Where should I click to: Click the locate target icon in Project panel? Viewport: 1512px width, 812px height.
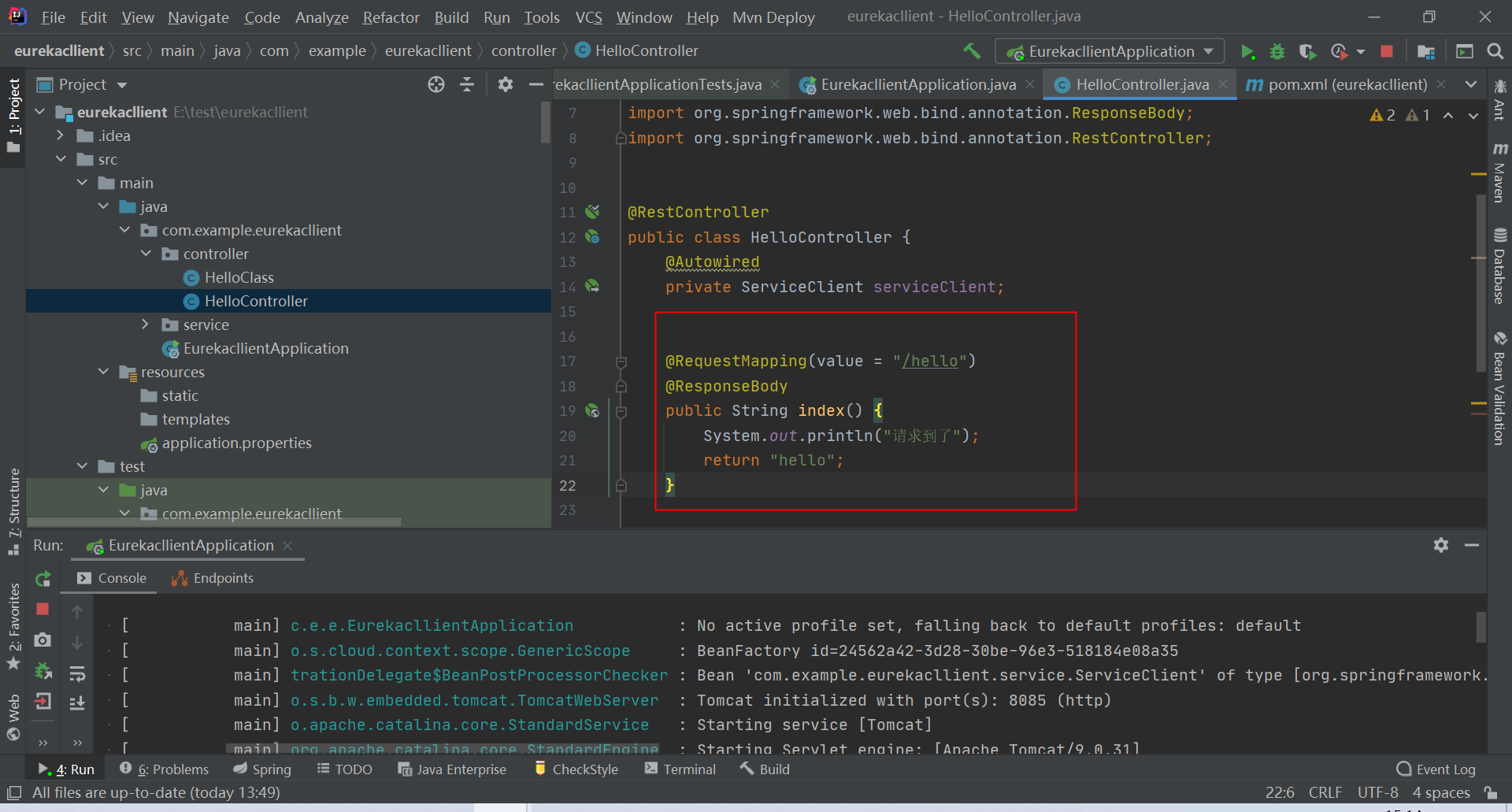click(436, 85)
